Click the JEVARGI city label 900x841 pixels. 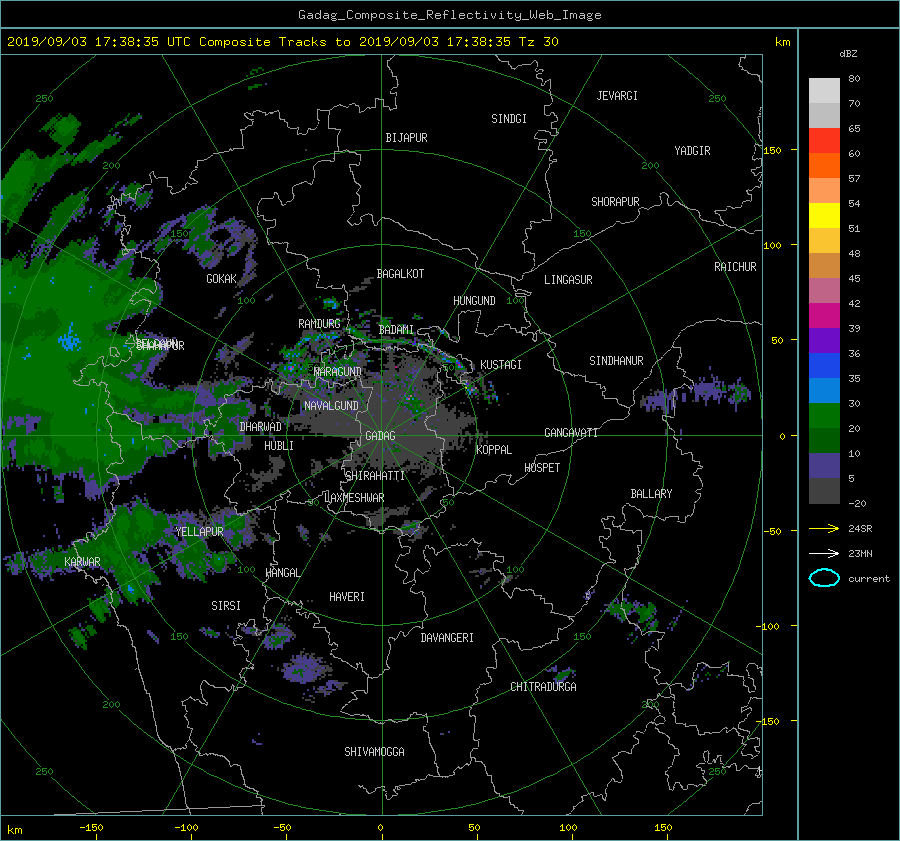click(x=617, y=96)
